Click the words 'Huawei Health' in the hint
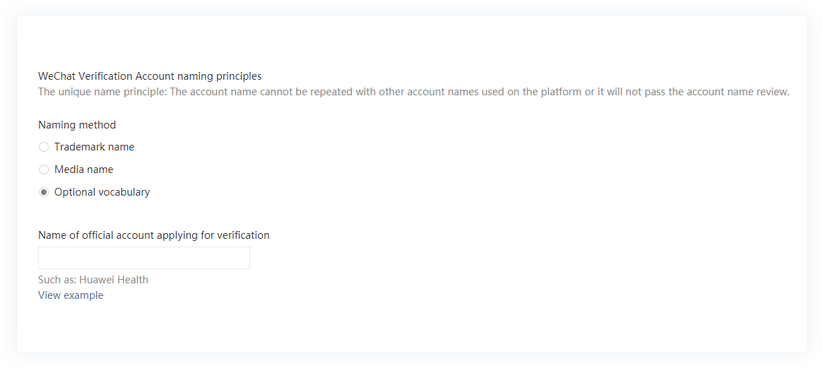The width and height of the screenshot is (823, 368). [x=114, y=280]
